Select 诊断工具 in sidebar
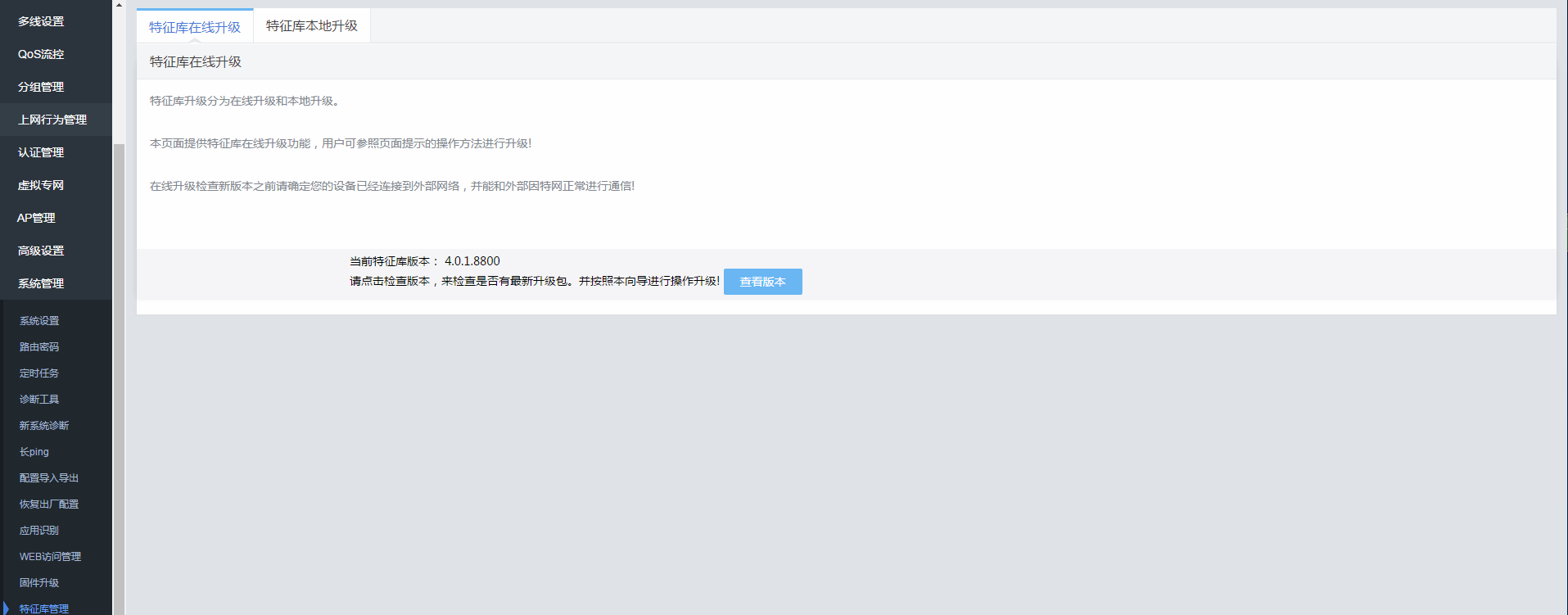The width and height of the screenshot is (1568, 615). (x=39, y=400)
